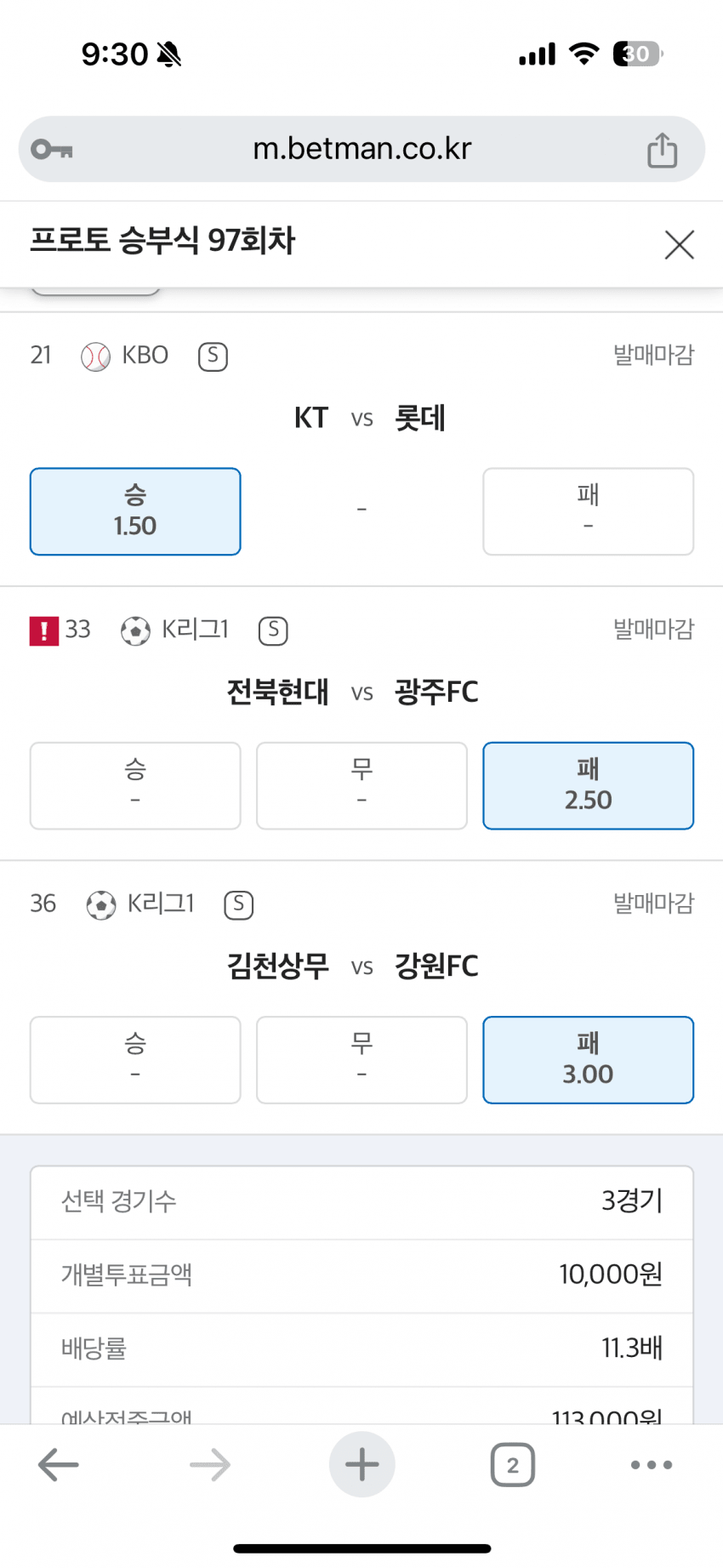
Task: Tap the share icon in address bar
Action: click(662, 151)
